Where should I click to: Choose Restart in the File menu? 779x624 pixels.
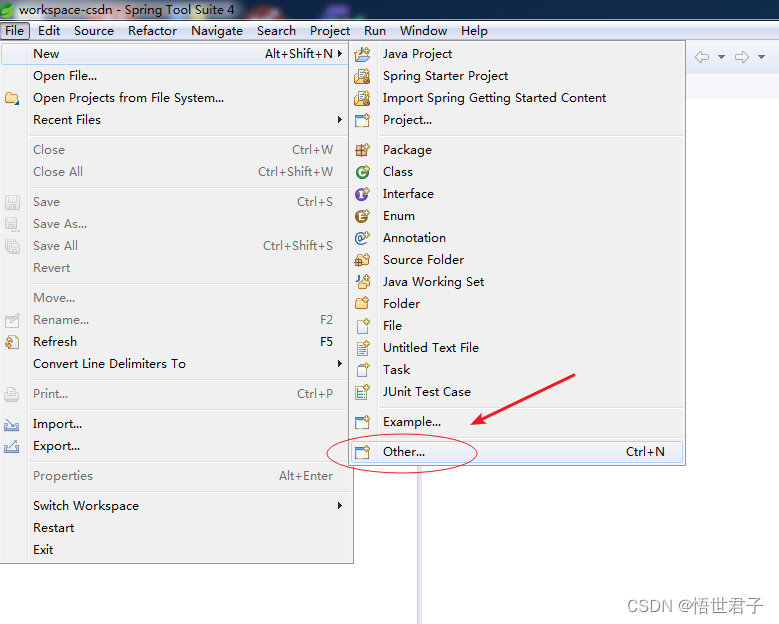click(174, 528)
